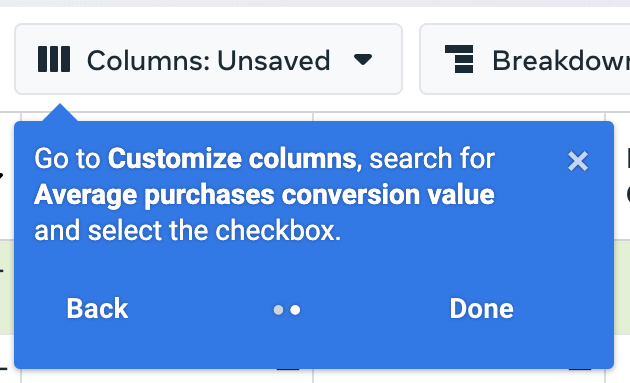The image size is (630, 383).
Task: Click the Breakdown stacked-bars icon
Action: tap(459, 59)
